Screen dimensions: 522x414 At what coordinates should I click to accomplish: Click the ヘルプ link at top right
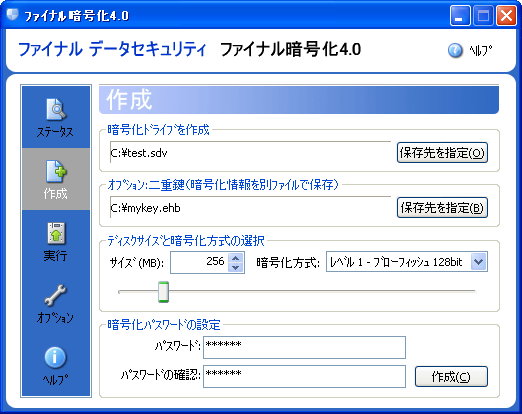click(x=481, y=51)
